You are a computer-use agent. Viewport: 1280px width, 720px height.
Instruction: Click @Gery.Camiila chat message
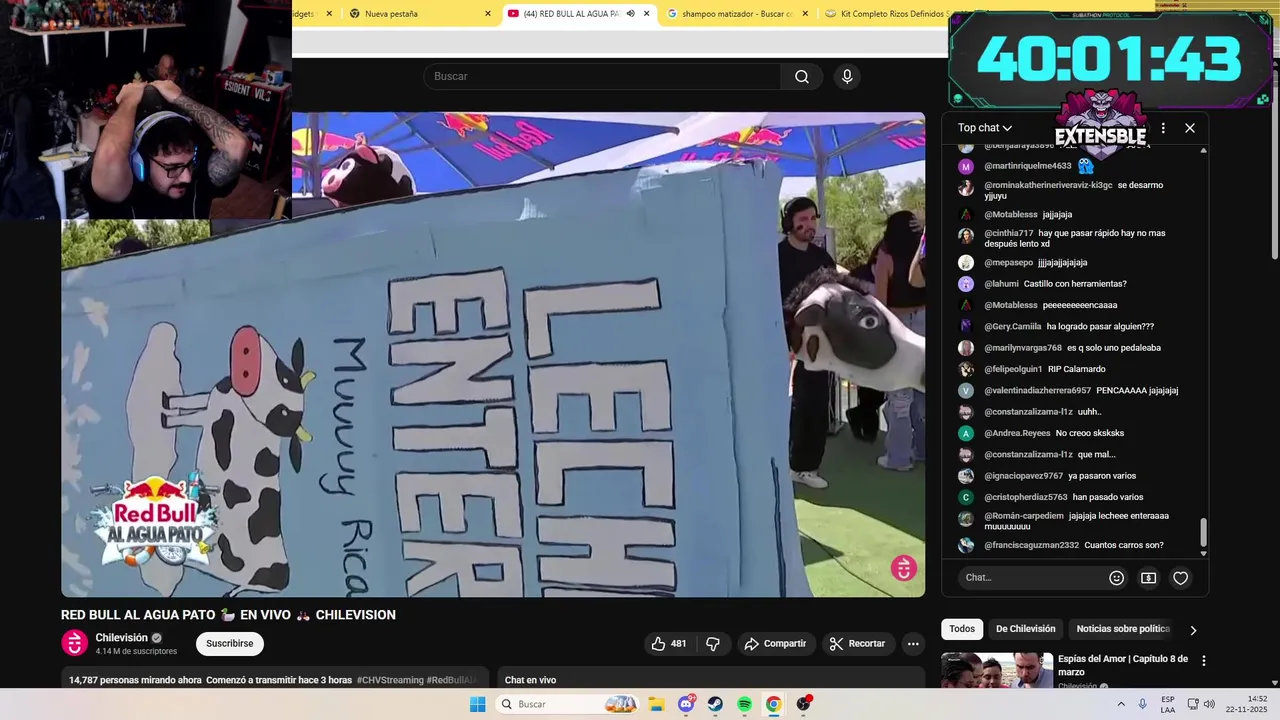point(1068,327)
